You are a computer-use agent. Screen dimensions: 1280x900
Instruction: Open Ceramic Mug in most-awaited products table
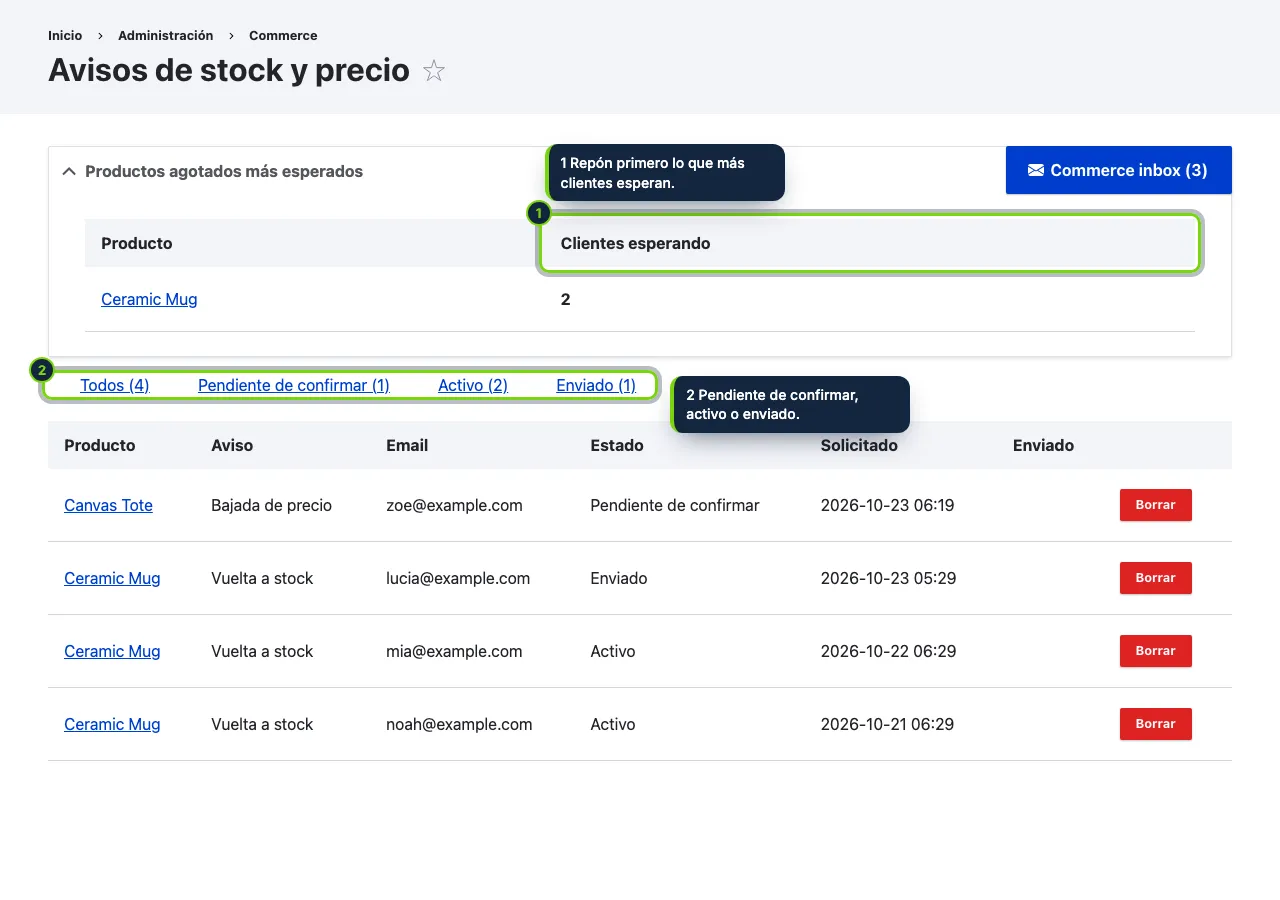[x=149, y=299]
